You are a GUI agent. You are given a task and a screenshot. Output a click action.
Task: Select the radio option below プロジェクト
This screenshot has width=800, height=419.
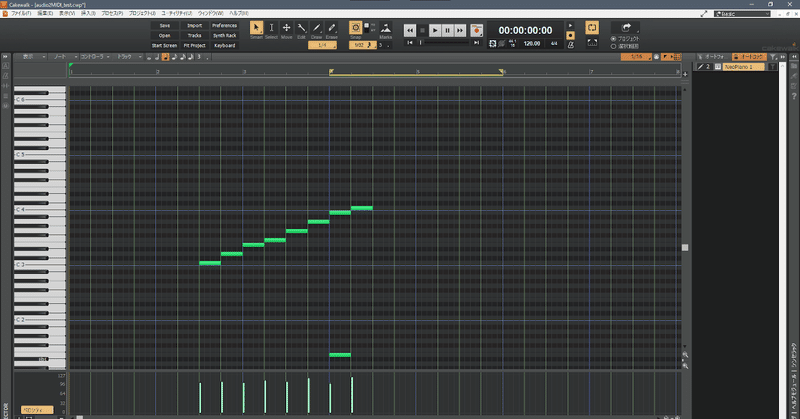[613, 46]
